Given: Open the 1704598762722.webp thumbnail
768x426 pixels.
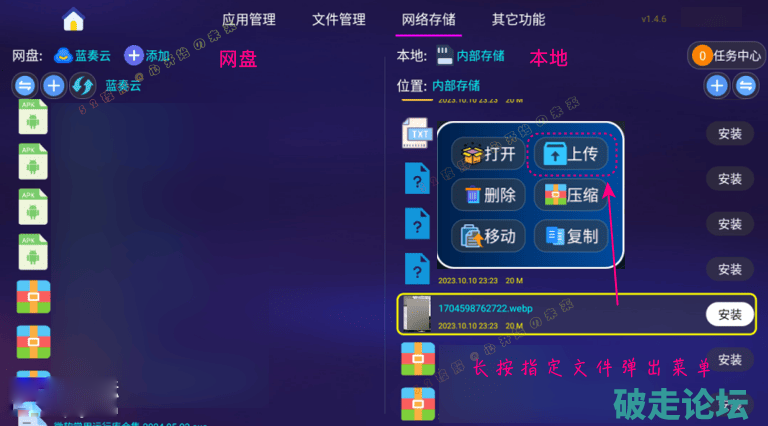Looking at the screenshot, I should (416, 314).
